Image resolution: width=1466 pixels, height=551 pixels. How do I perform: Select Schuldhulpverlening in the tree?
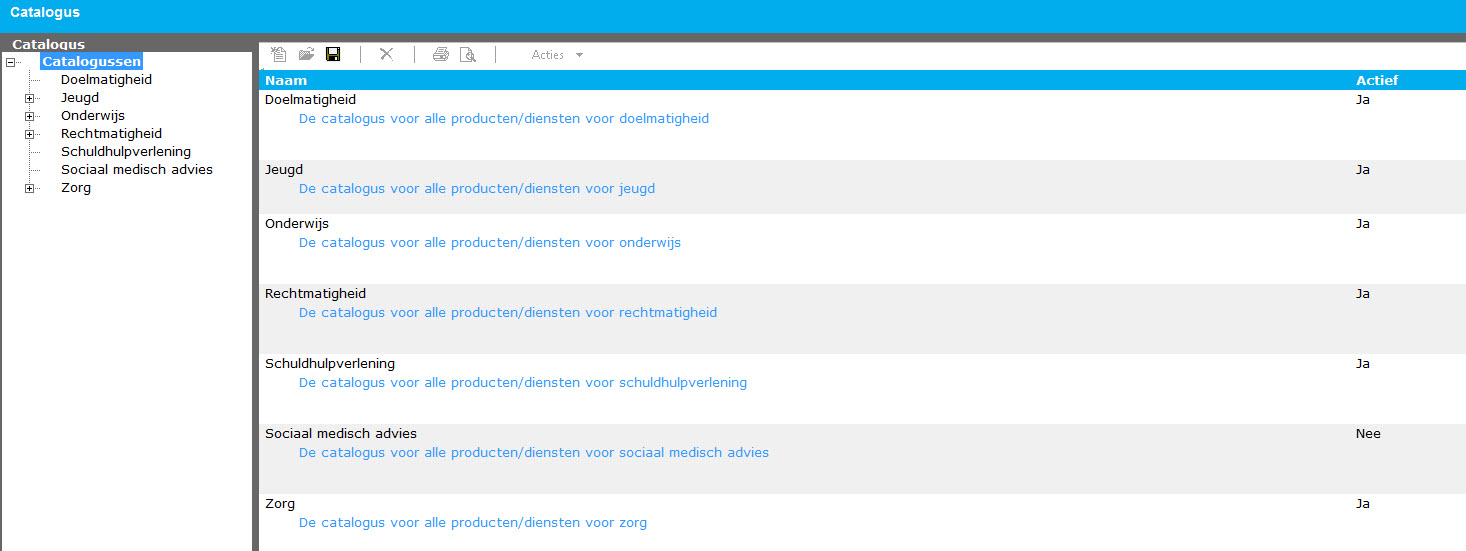coord(125,152)
